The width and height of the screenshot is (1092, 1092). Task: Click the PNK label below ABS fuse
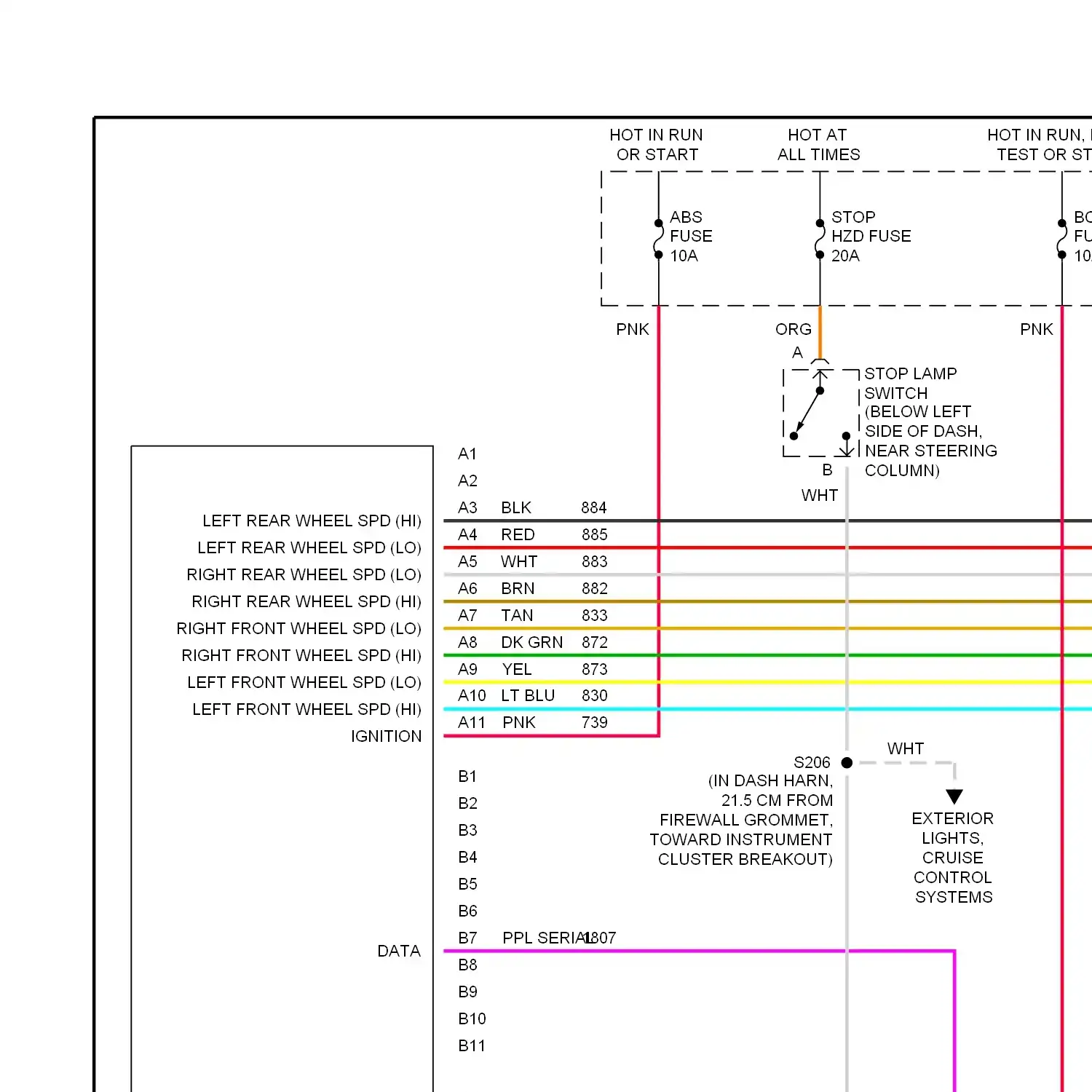(633, 329)
